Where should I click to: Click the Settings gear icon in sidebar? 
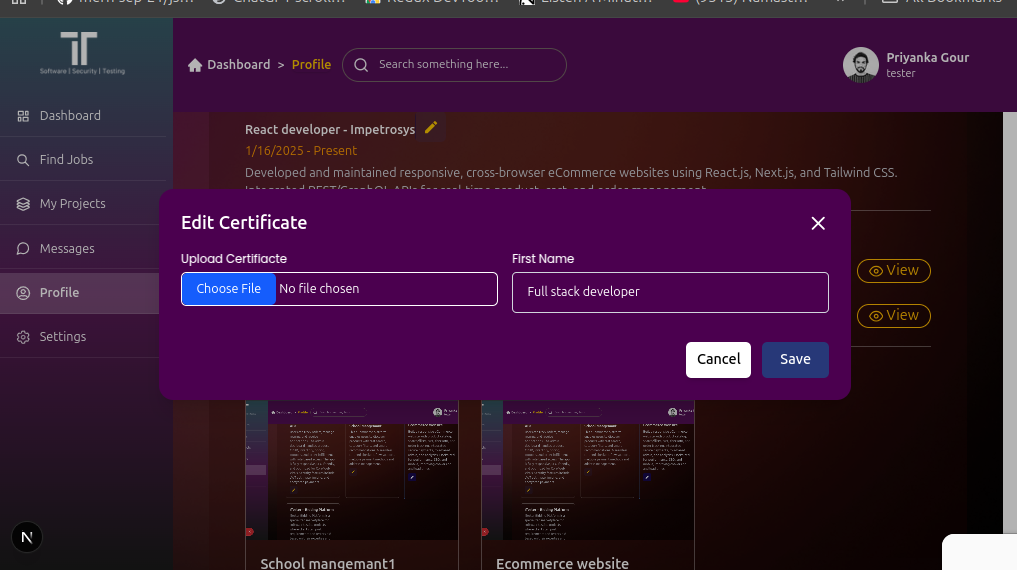pos(23,337)
